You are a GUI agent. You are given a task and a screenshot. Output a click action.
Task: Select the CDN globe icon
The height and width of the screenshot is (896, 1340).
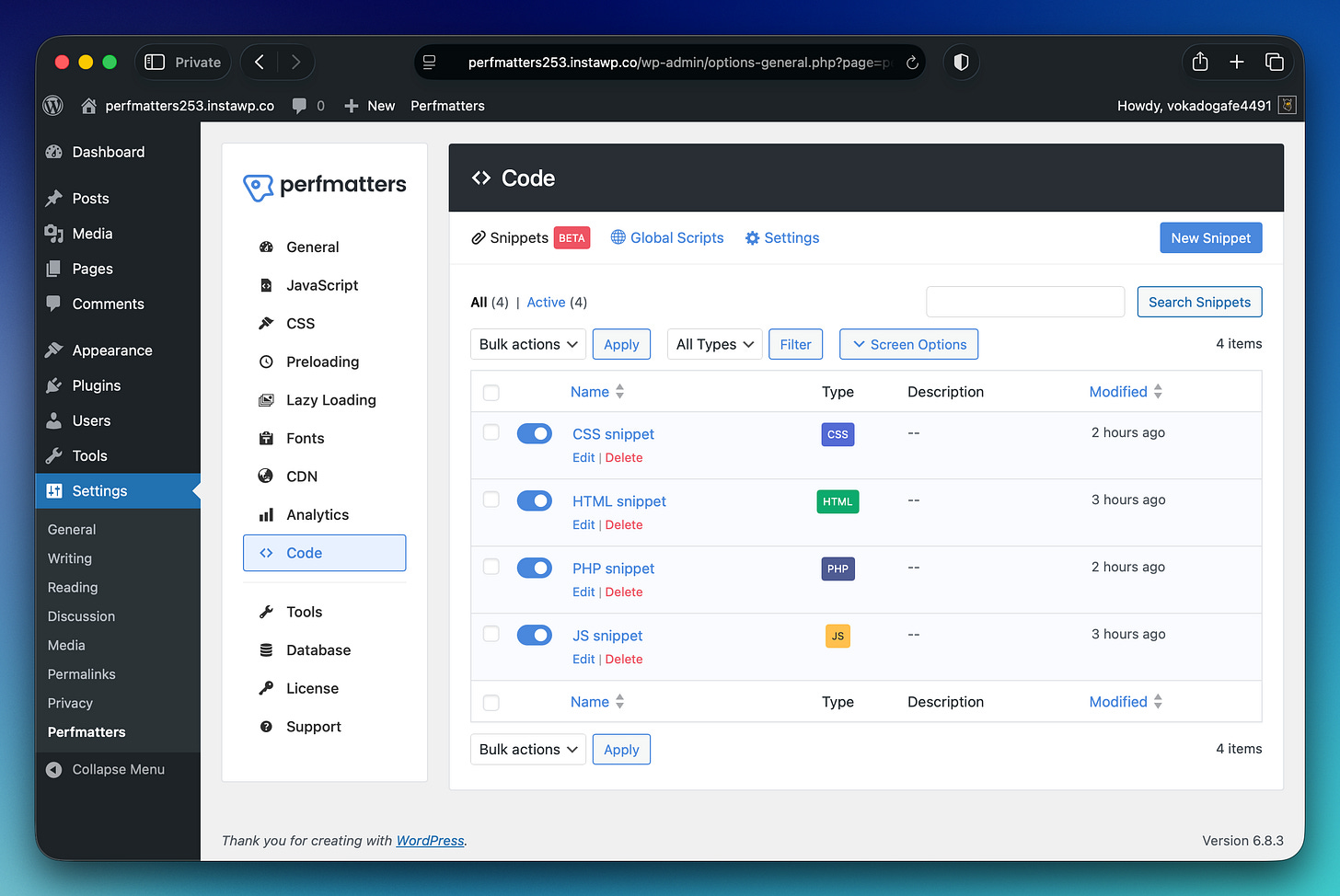coord(267,476)
